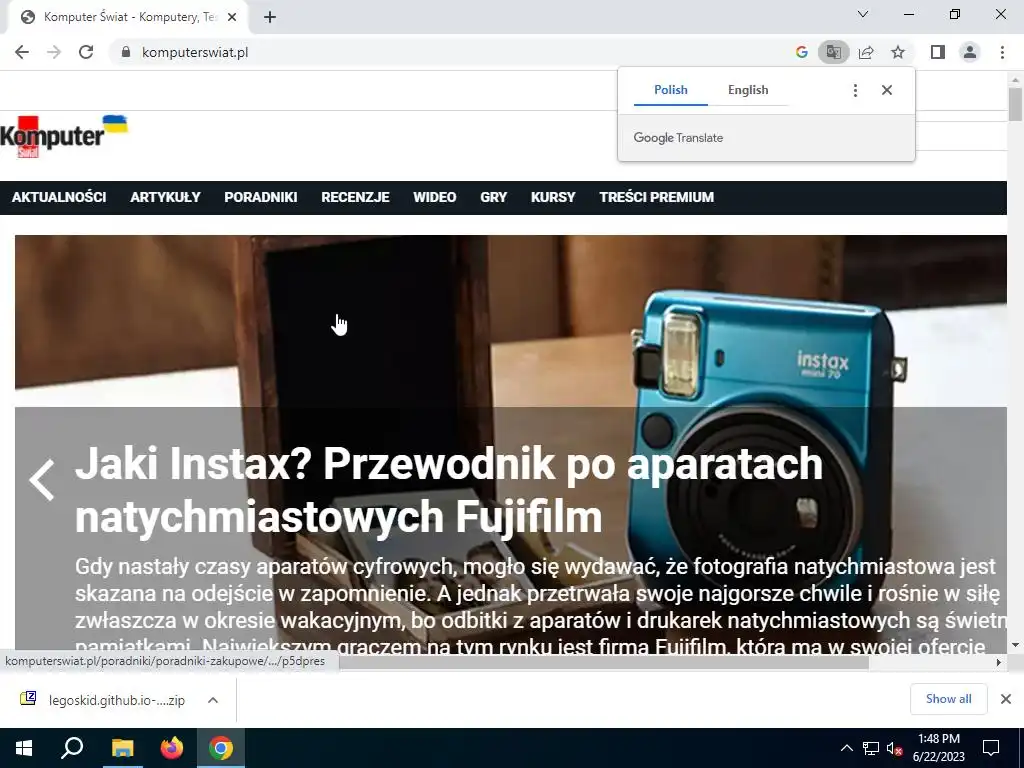Expand the download item options chevron
Screen dimensions: 1024x768
pos(213,700)
